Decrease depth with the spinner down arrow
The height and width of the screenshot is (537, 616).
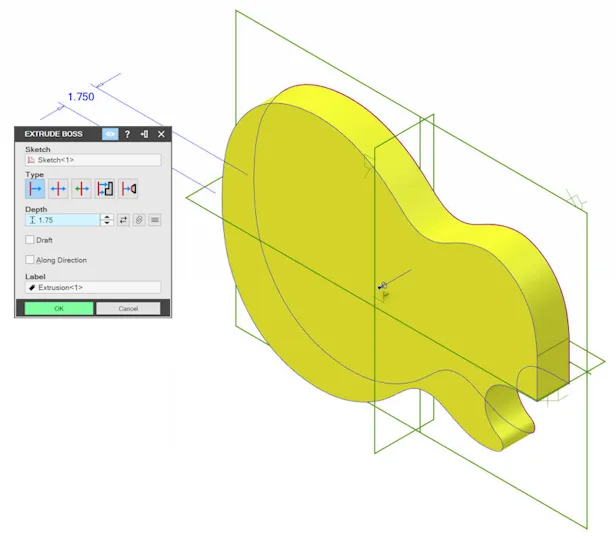[107, 223]
